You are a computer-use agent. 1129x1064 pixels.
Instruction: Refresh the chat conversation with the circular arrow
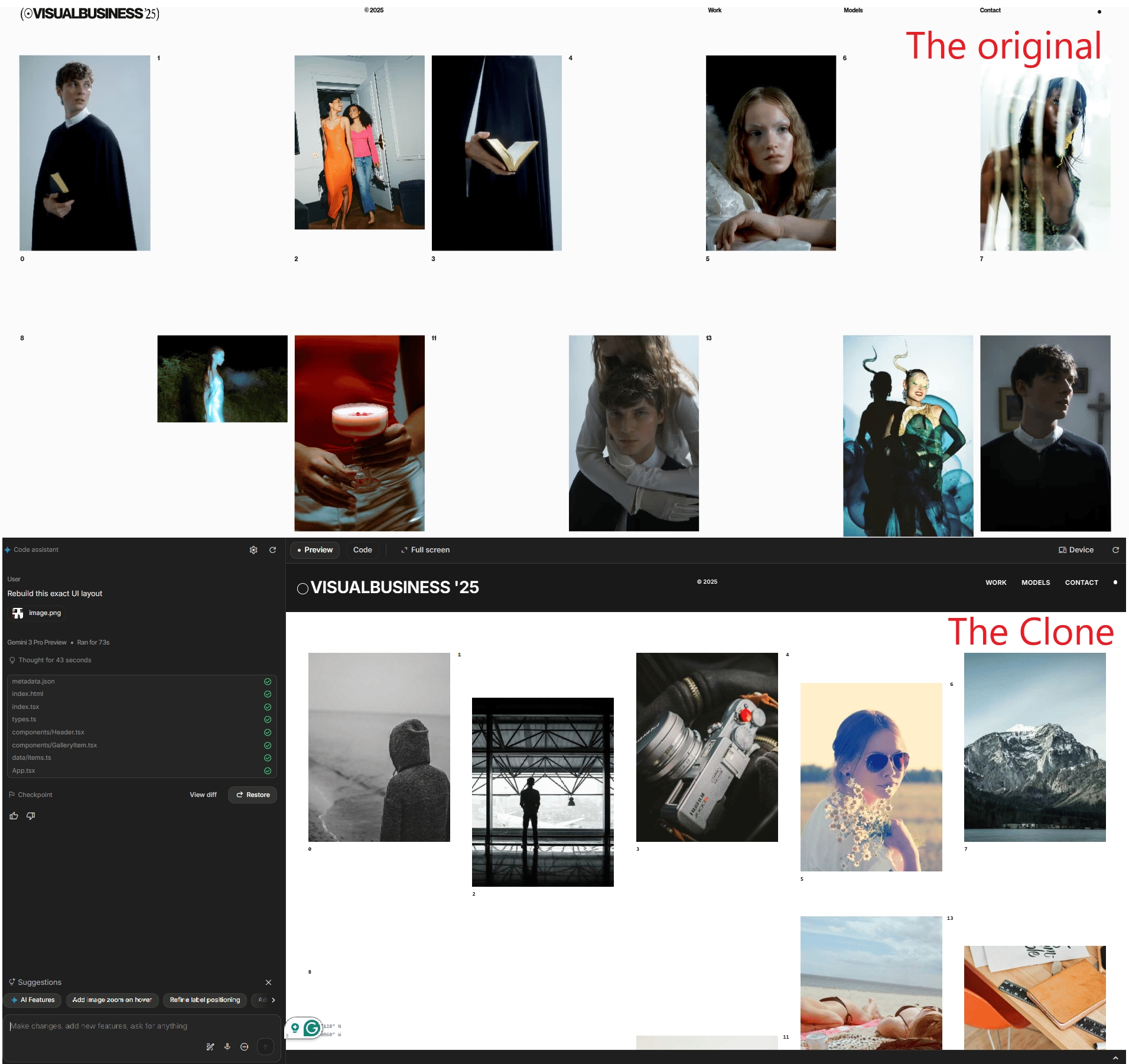(273, 549)
